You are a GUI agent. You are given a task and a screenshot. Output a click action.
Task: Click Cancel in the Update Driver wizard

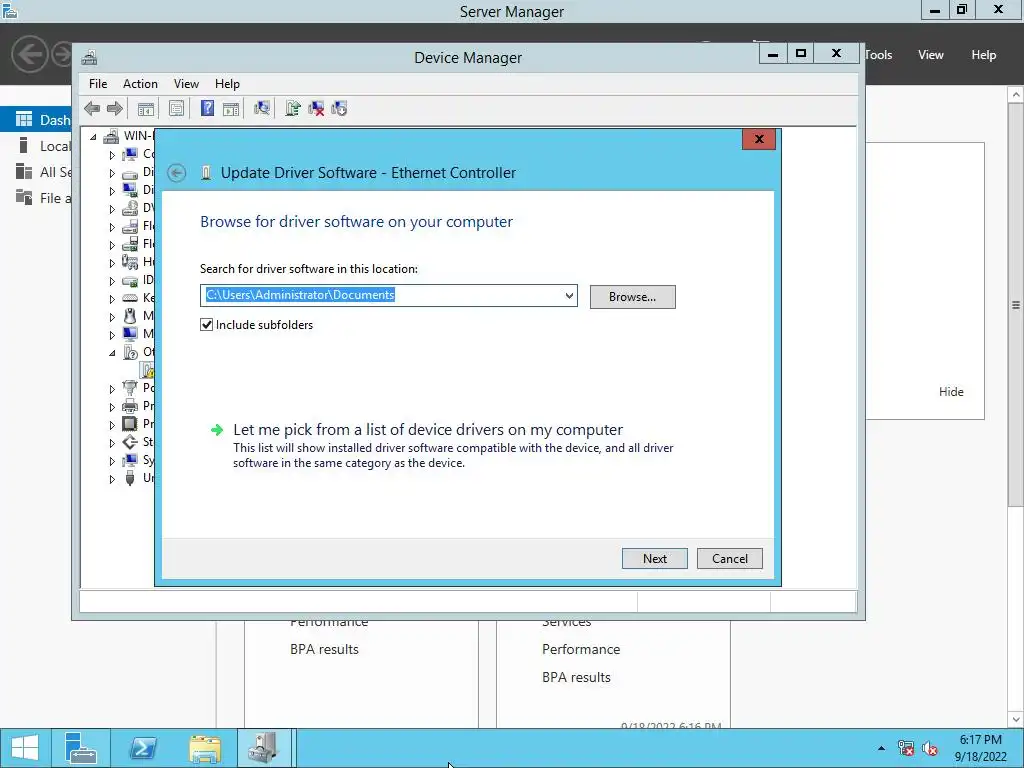click(x=729, y=558)
